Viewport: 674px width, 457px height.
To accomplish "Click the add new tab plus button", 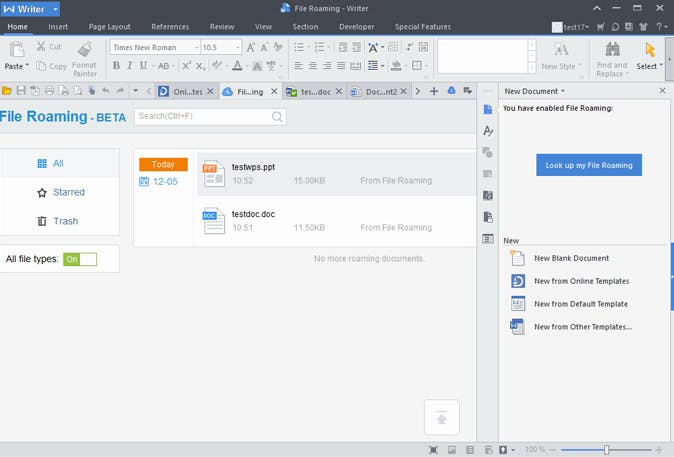I will [x=434, y=91].
